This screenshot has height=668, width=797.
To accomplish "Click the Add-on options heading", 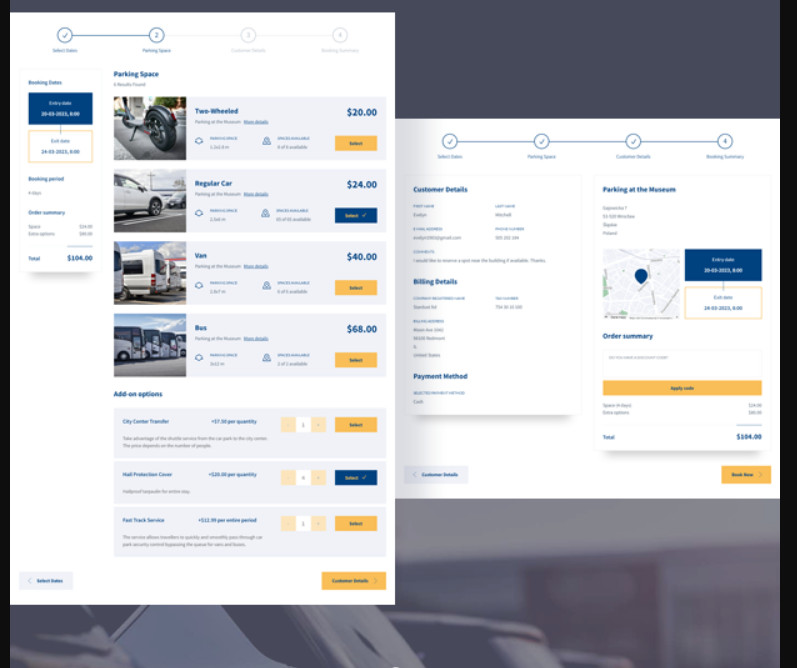I will [138, 394].
